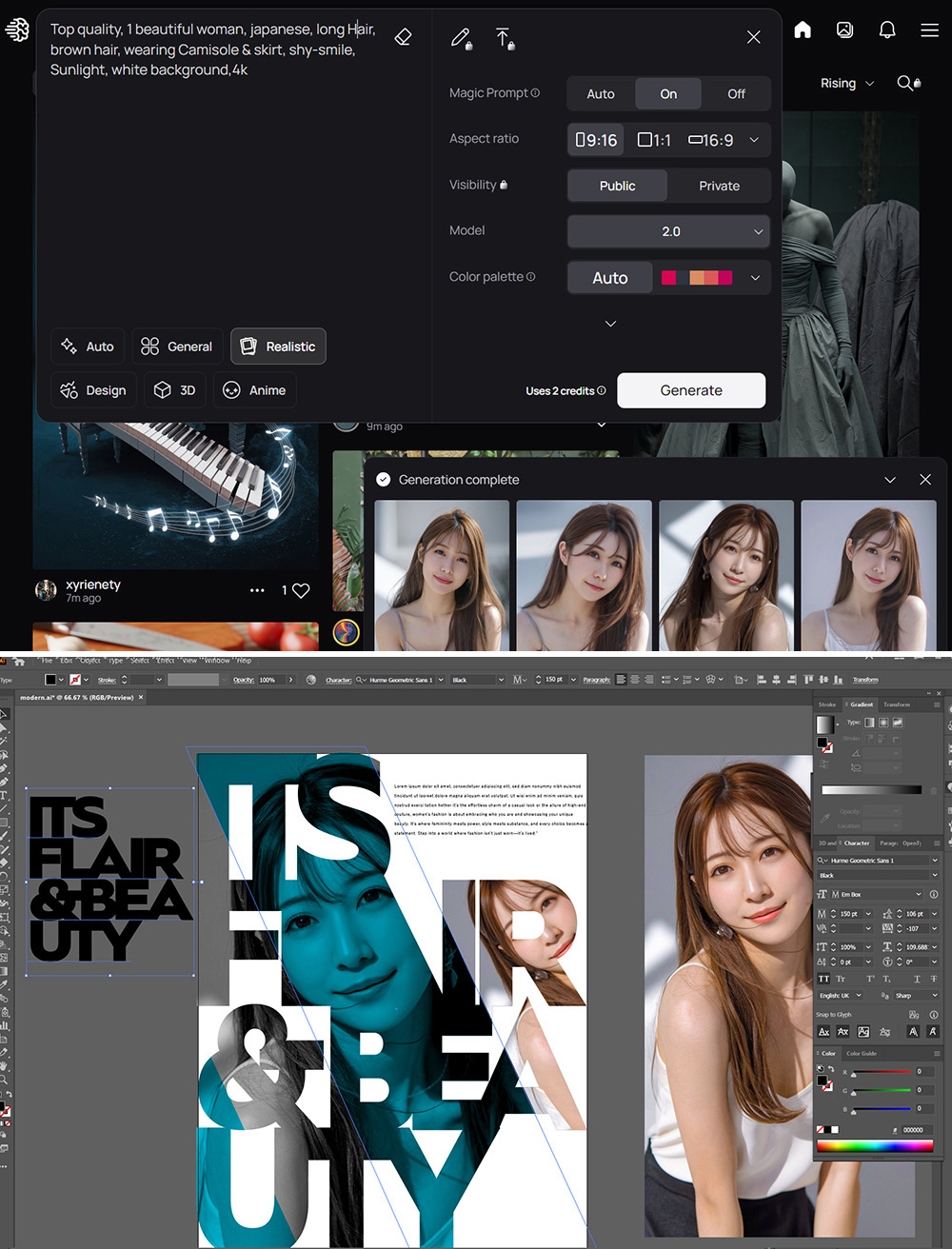The width and height of the screenshot is (952, 1249).
Task: Set Magic Prompt to Auto
Action: pyautogui.click(x=601, y=94)
